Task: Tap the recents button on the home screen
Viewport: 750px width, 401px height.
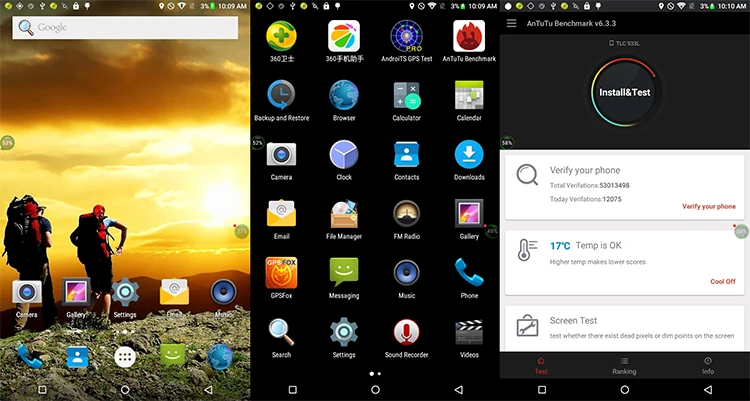Action: click(42, 390)
